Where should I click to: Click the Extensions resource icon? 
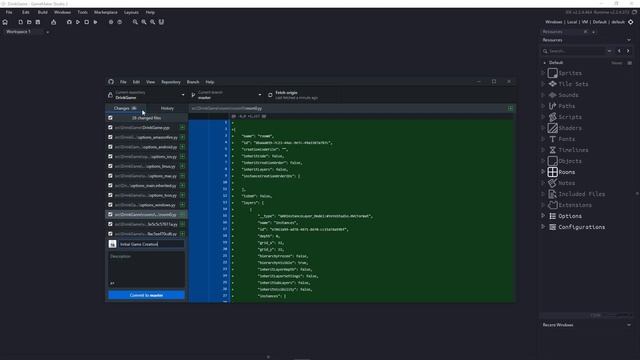pos(552,205)
